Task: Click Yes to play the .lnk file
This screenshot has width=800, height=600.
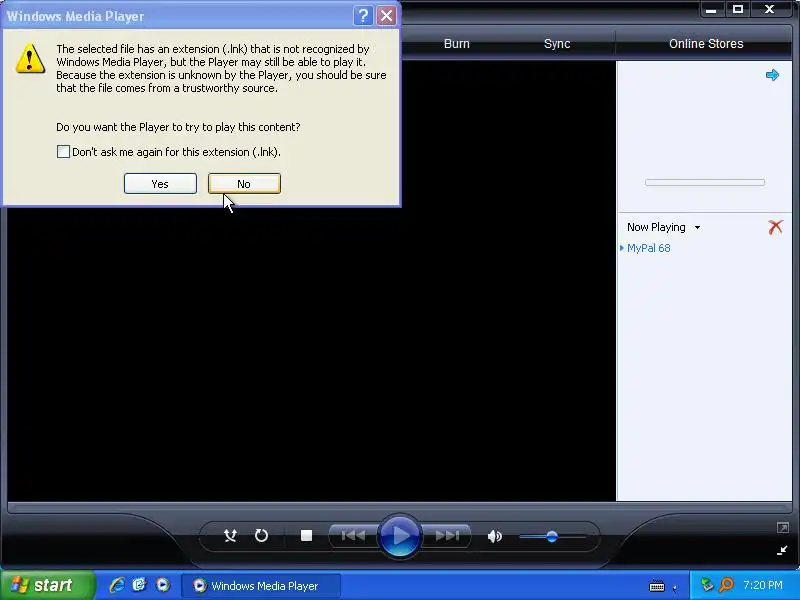Action: [x=160, y=184]
